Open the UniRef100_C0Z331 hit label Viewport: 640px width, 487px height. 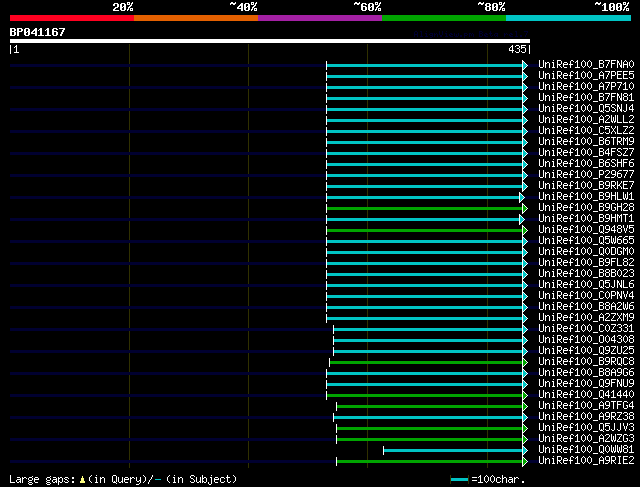coord(586,328)
